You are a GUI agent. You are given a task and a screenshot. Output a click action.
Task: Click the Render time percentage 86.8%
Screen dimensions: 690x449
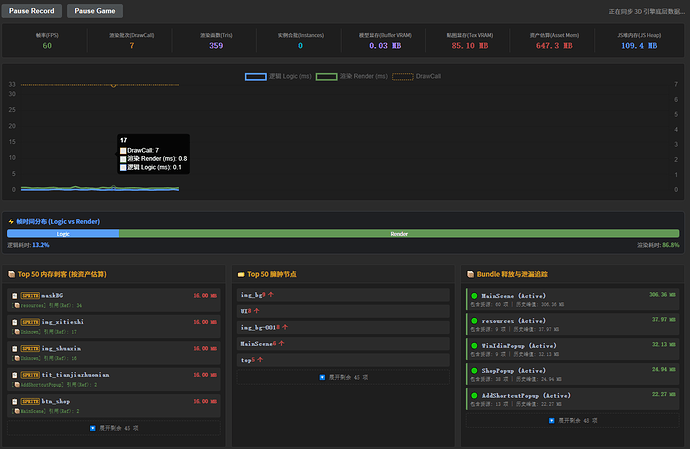pyautogui.click(x=671, y=245)
